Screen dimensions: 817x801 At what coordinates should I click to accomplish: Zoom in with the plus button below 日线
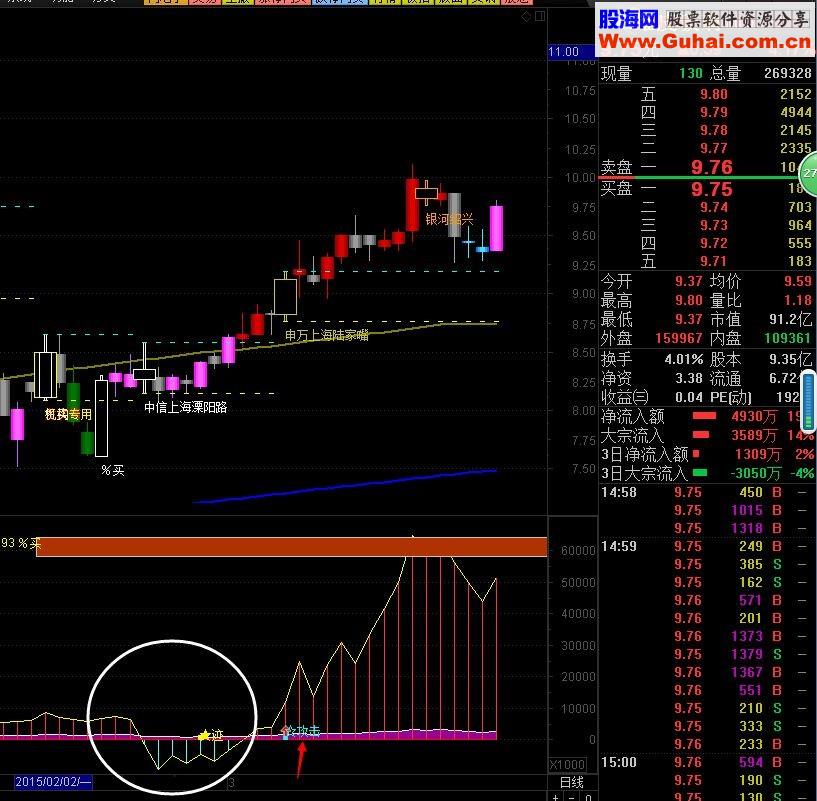click(556, 797)
